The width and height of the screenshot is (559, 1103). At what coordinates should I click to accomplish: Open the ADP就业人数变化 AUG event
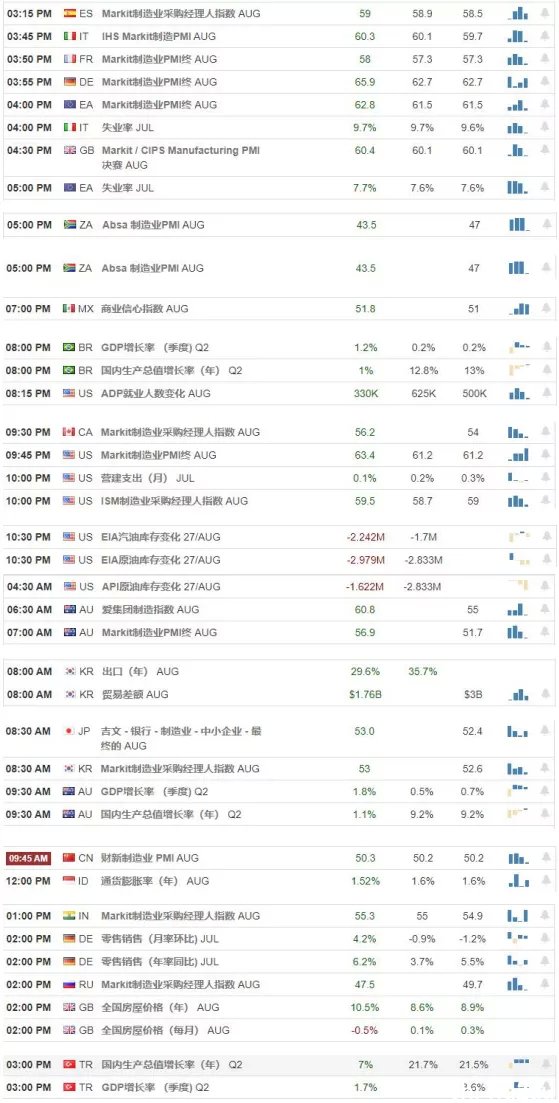click(155, 393)
